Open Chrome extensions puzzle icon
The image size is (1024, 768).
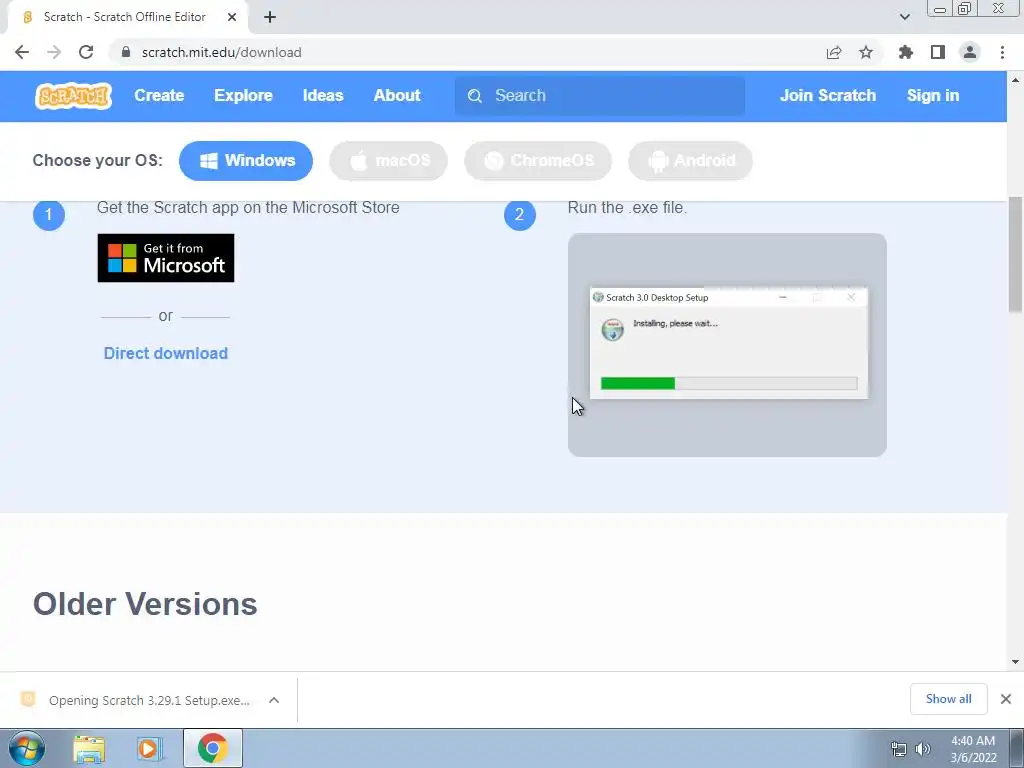906,52
